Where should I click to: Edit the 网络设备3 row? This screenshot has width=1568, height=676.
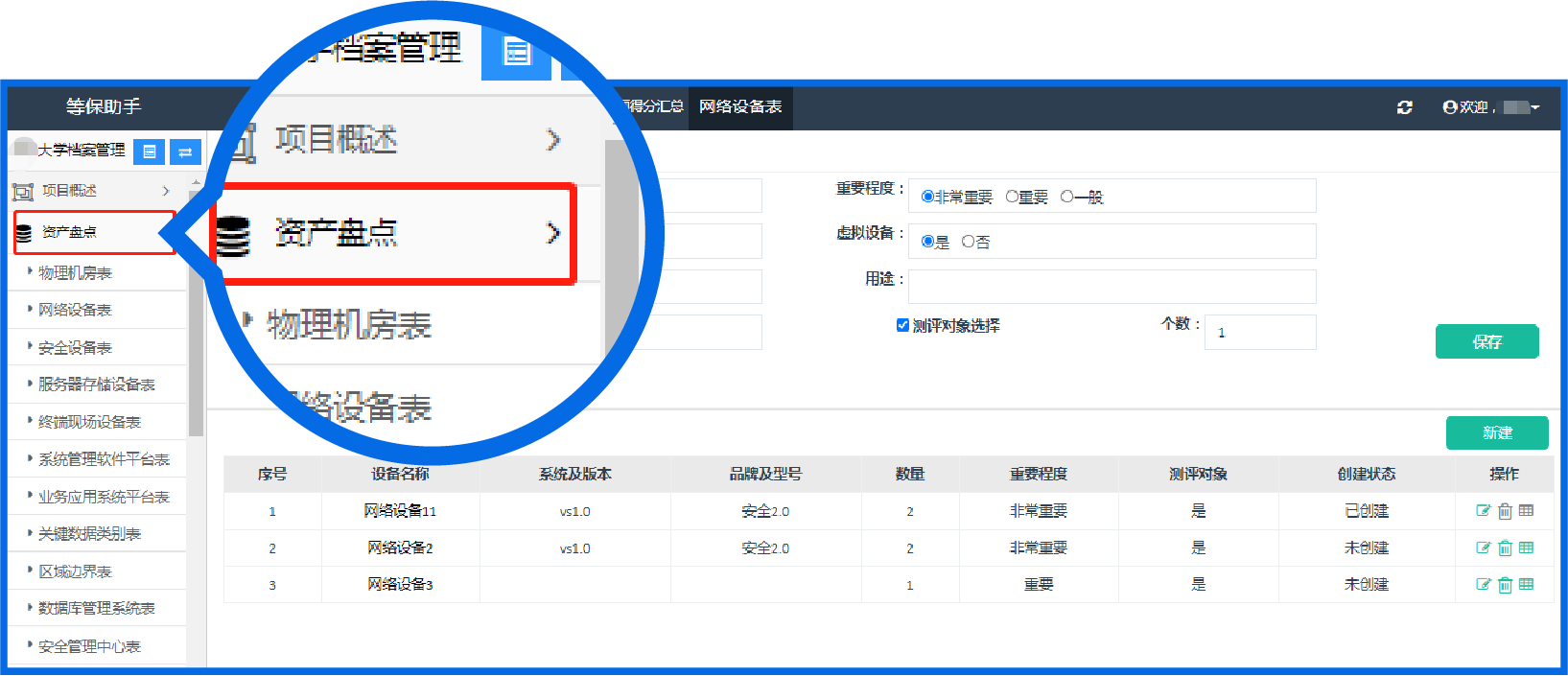[x=1484, y=585]
